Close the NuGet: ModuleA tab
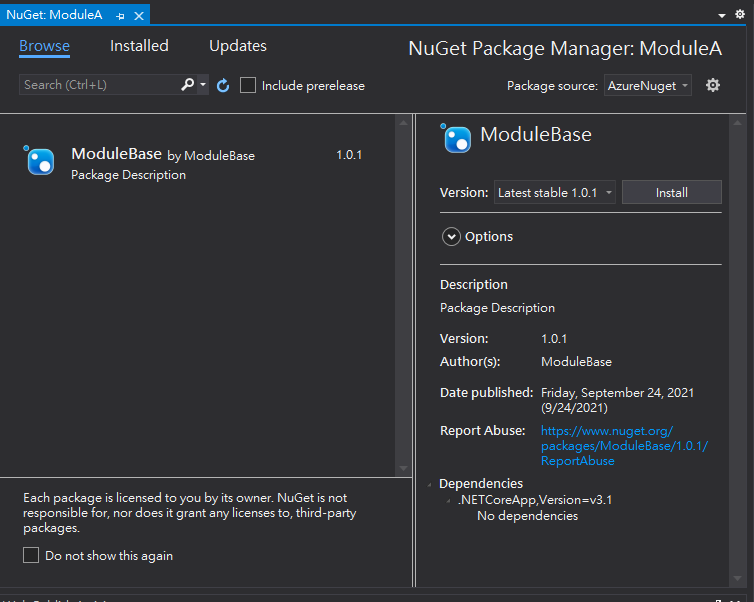The image size is (754, 602). click(138, 17)
